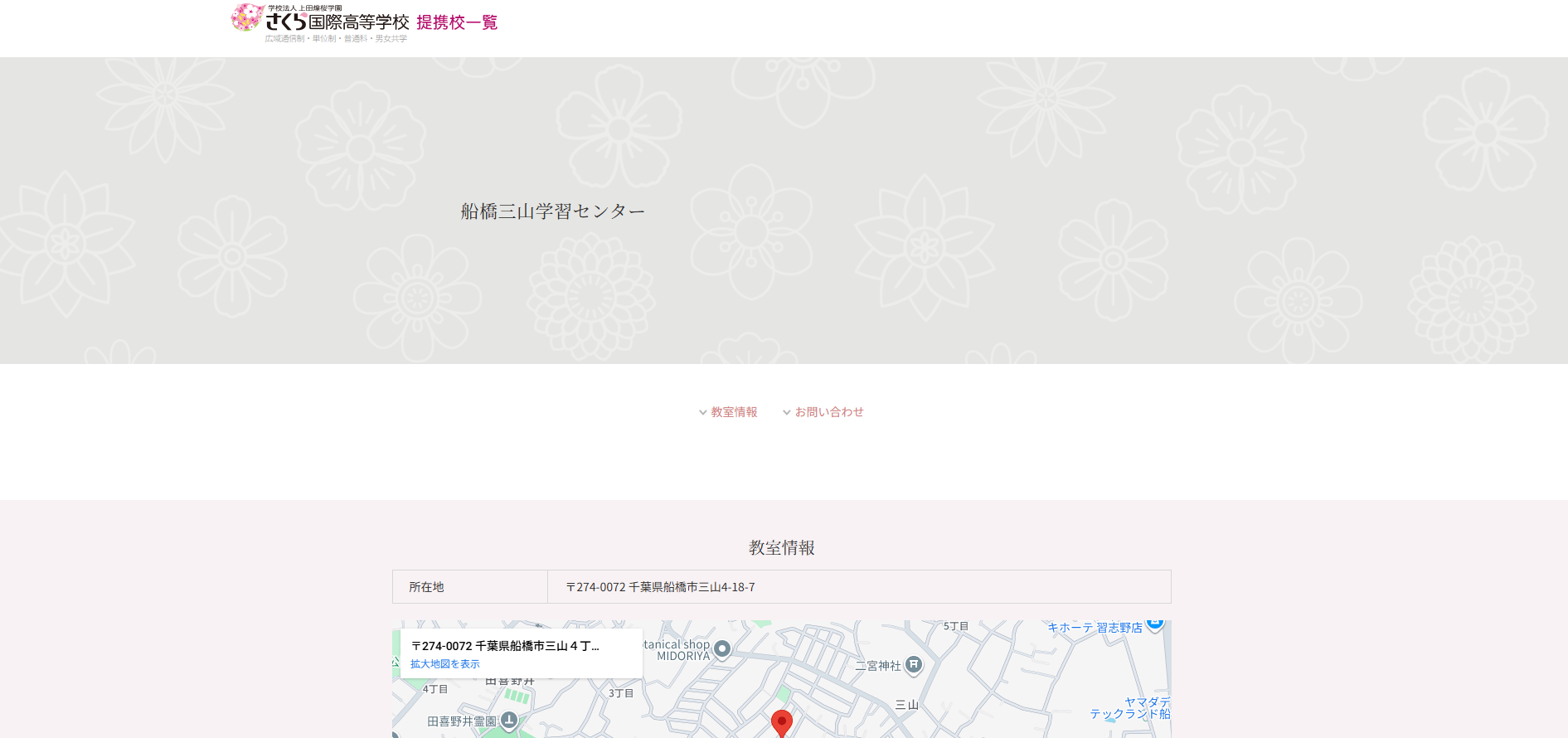Click the 教室情報 section heading
The width and height of the screenshot is (1568, 738).
pyautogui.click(x=781, y=548)
